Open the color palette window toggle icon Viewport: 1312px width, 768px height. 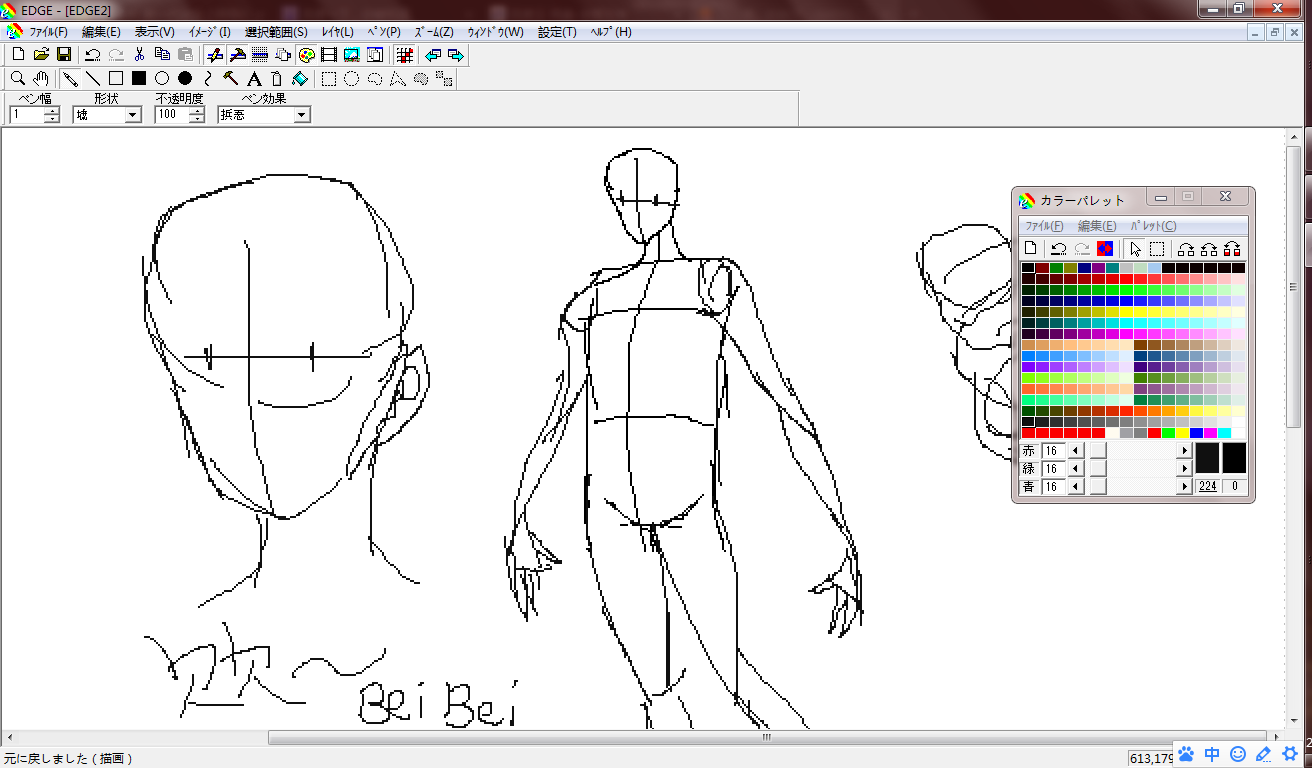tap(307, 54)
